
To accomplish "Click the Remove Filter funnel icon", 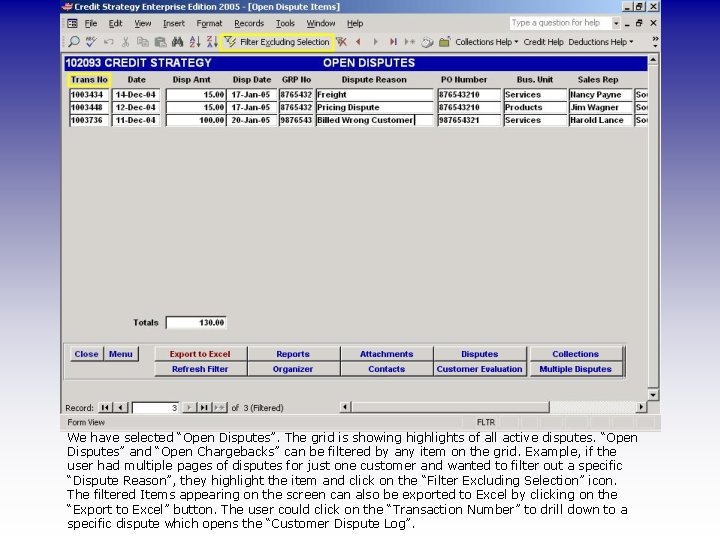I will [x=342, y=42].
